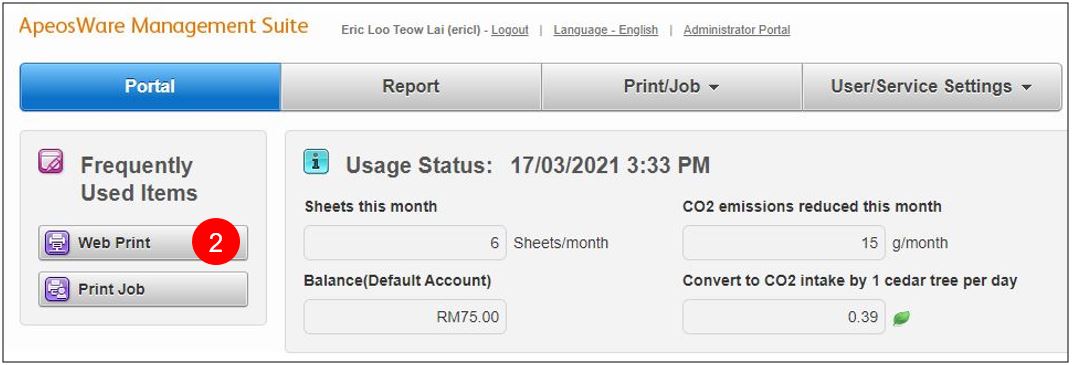The width and height of the screenshot is (1072, 365).
Task: Click the Frequently Used Items edit icon
Action: (51, 162)
